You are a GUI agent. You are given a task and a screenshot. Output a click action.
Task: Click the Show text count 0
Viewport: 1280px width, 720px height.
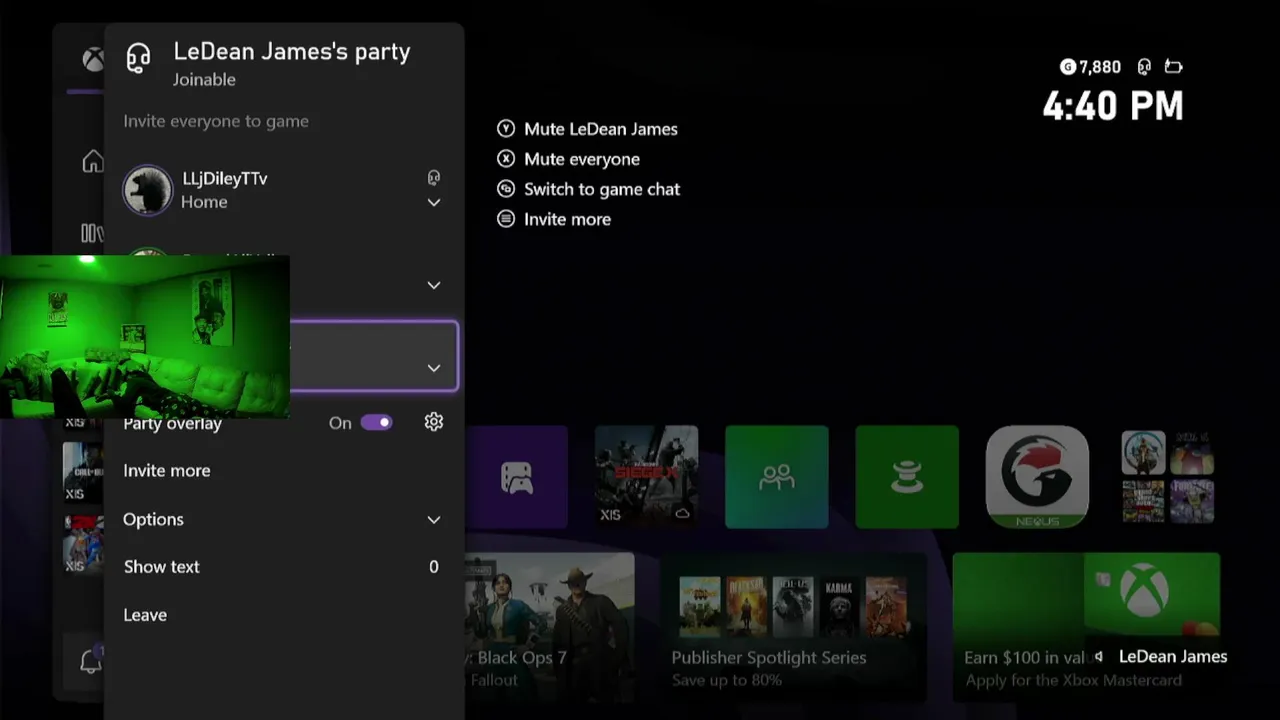point(433,567)
